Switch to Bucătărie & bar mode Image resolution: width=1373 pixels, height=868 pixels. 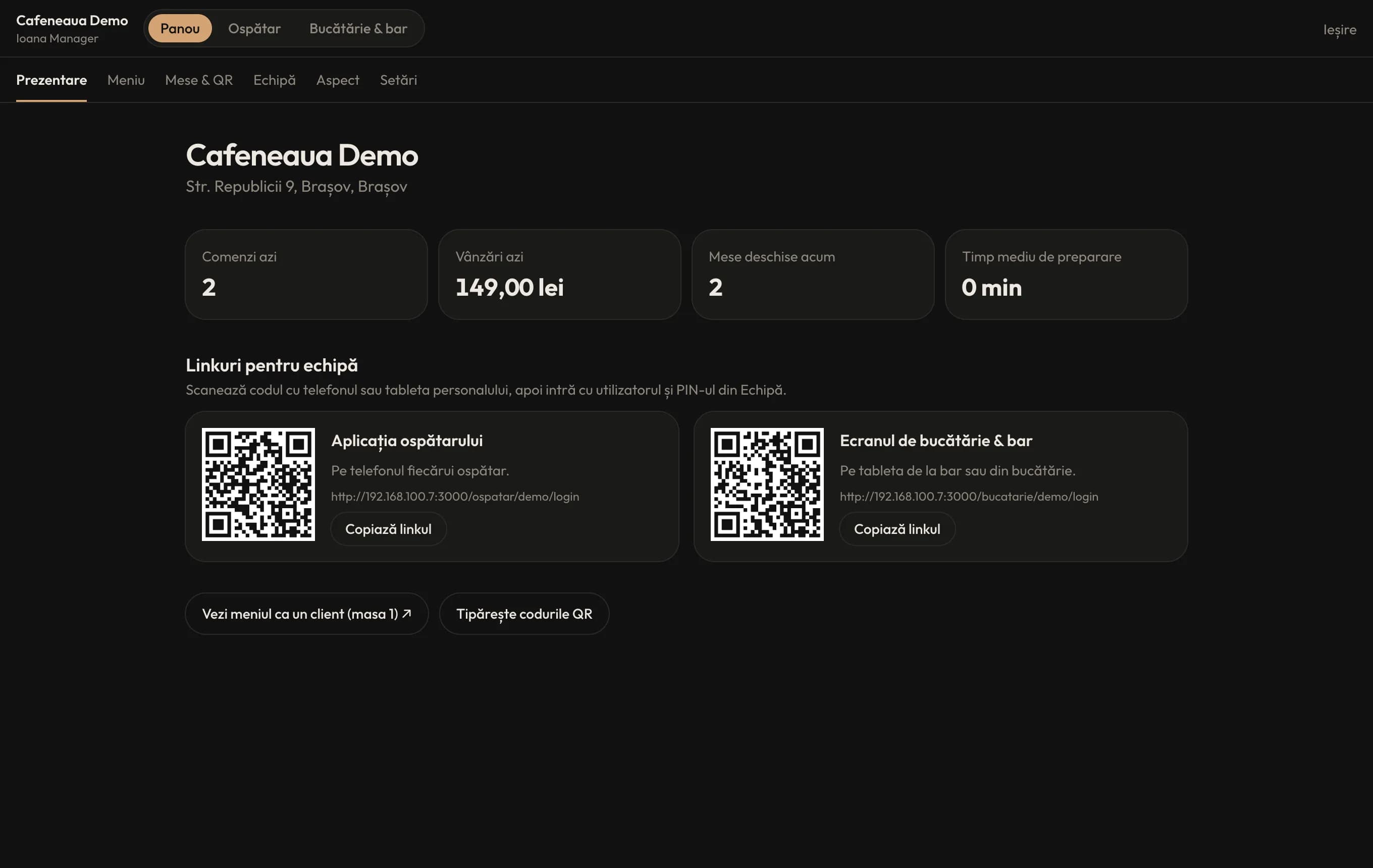click(x=358, y=28)
